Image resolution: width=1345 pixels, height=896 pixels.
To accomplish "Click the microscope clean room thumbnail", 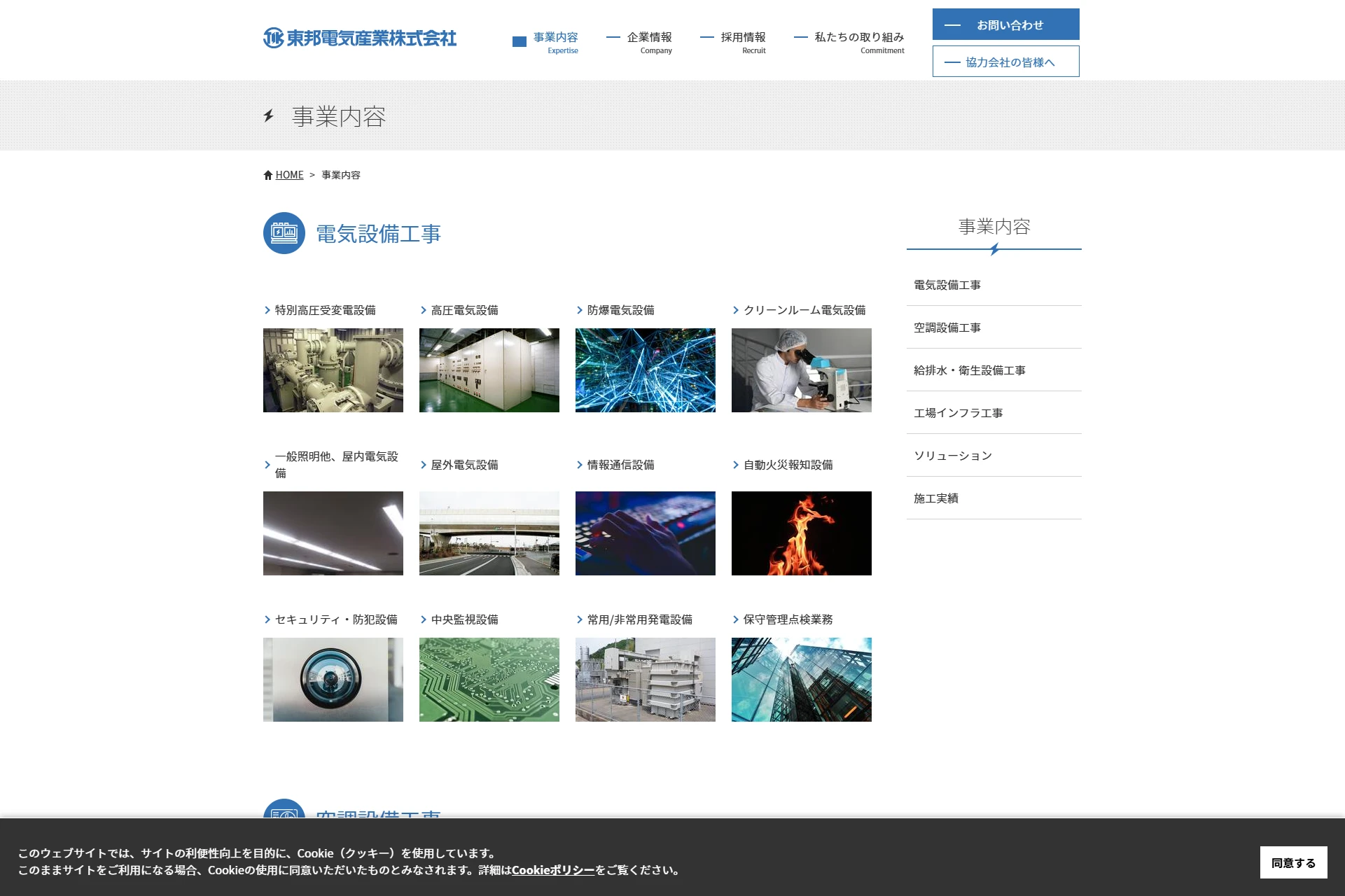I will point(801,370).
